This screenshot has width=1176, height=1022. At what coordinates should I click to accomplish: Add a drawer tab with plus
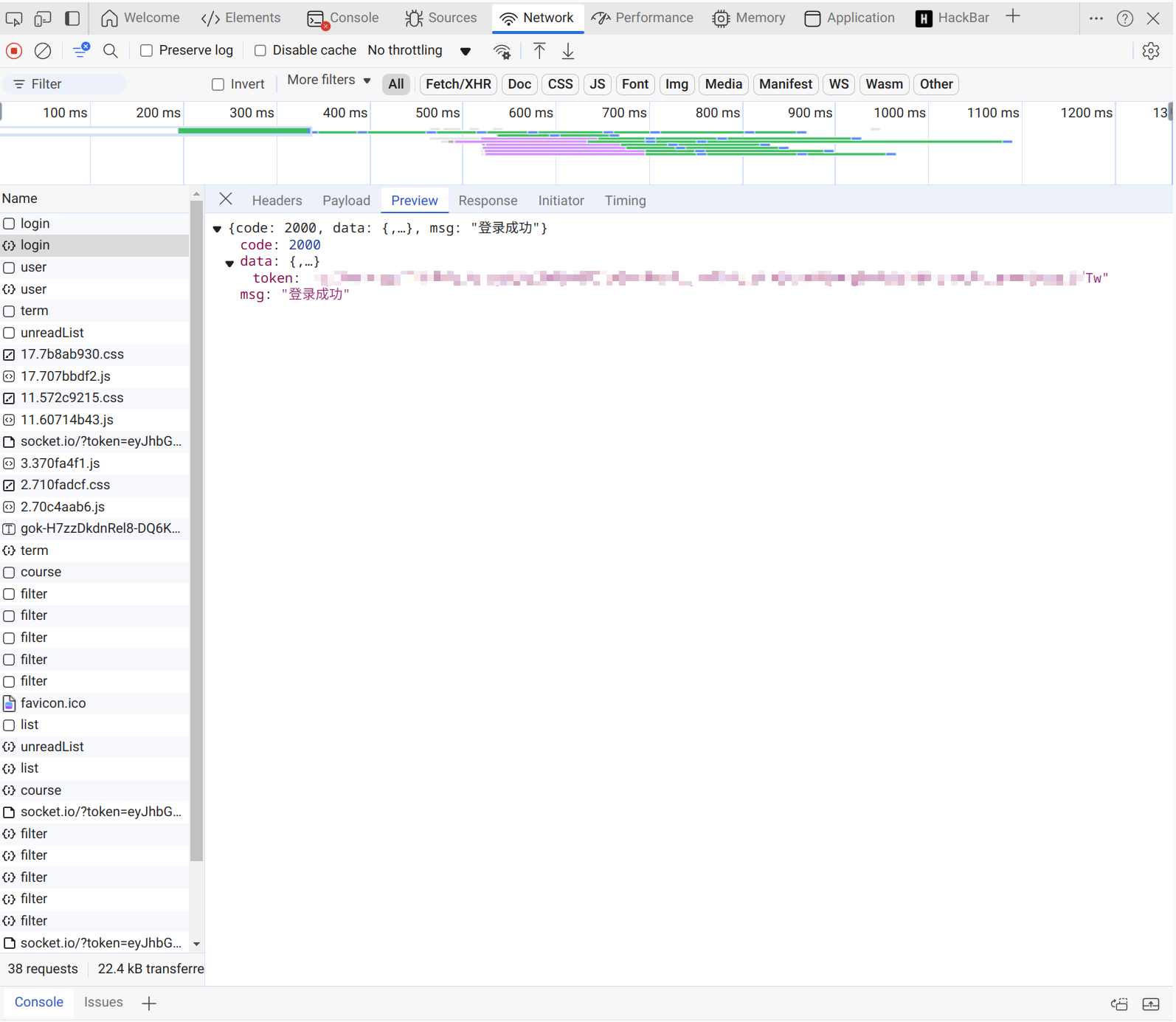pyautogui.click(x=149, y=1003)
